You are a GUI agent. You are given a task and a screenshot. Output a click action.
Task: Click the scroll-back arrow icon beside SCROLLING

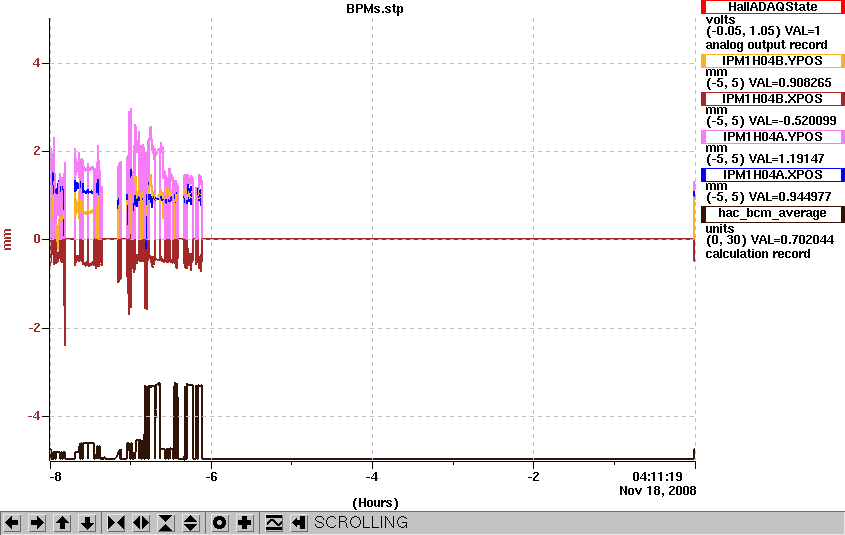(299, 523)
